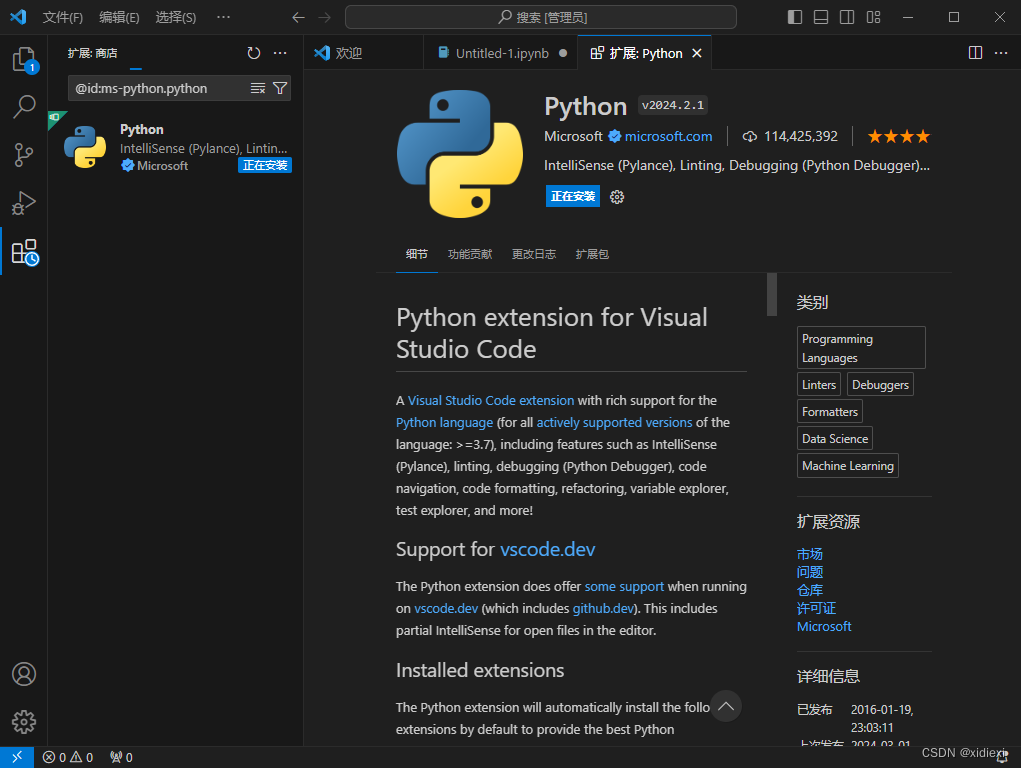Refresh the extensions marketplace list
Viewport: 1021px width, 768px height.
coord(254,53)
